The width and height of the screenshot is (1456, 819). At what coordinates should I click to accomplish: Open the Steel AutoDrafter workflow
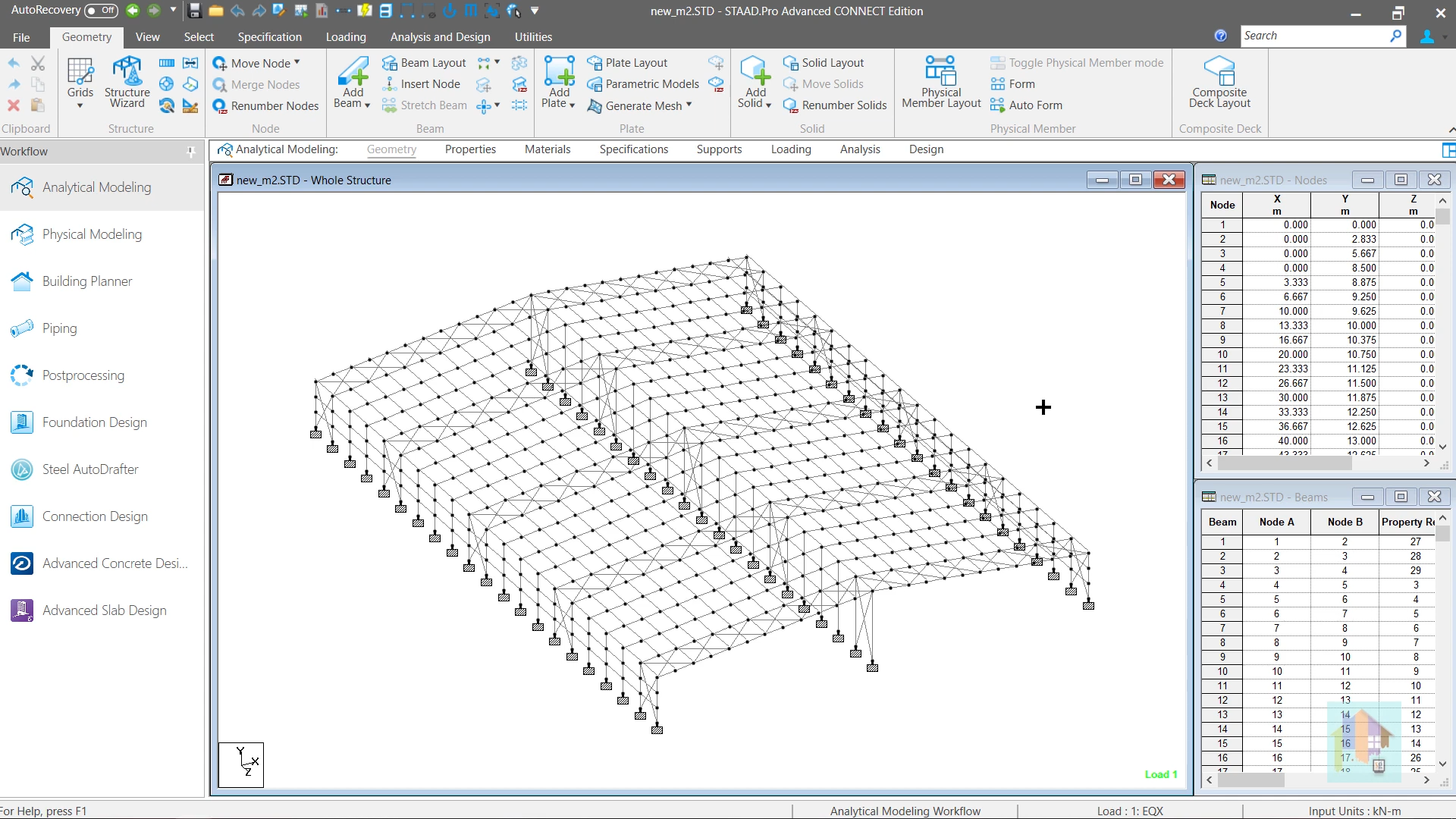(x=90, y=469)
